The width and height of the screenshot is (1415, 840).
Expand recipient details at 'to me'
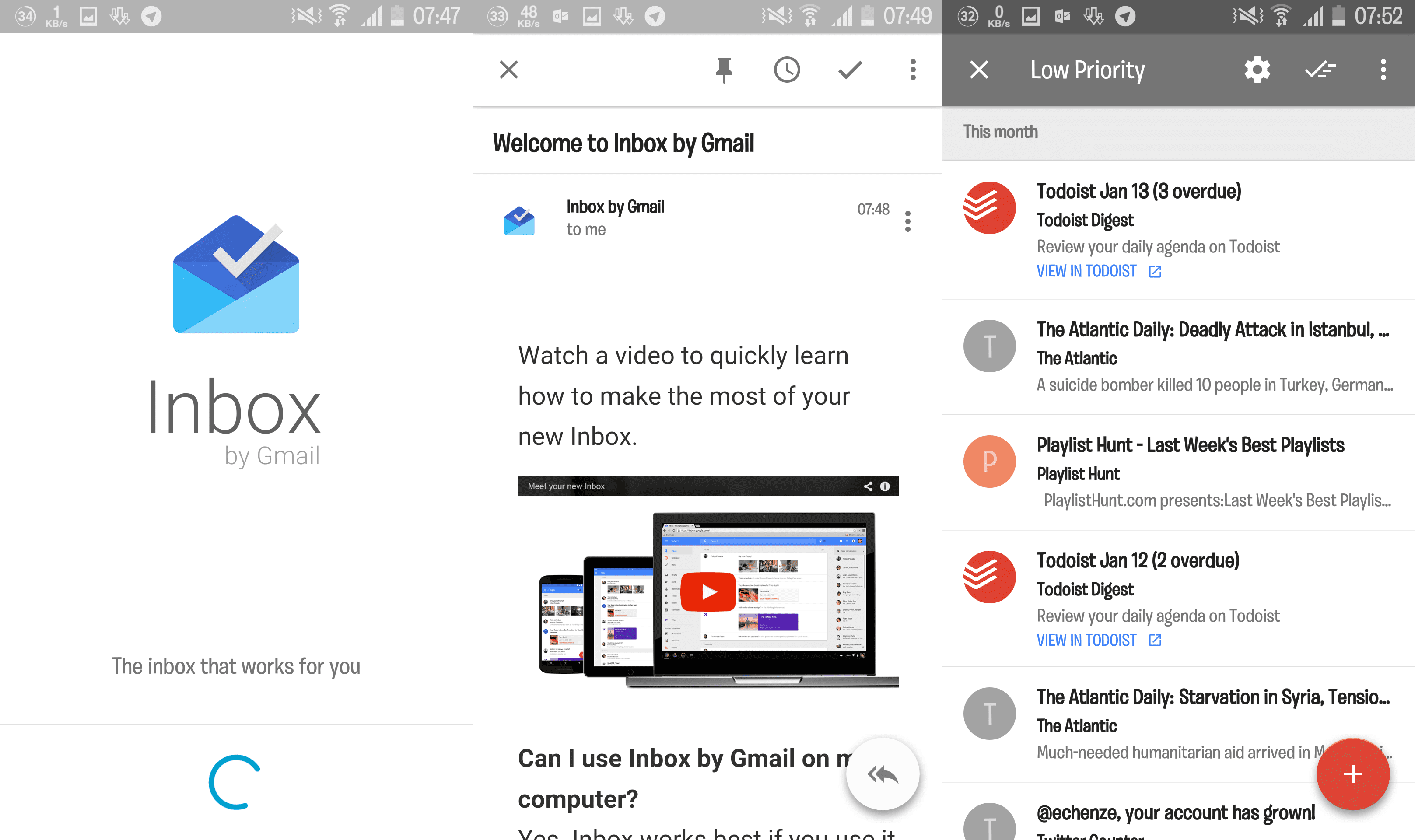(586, 229)
